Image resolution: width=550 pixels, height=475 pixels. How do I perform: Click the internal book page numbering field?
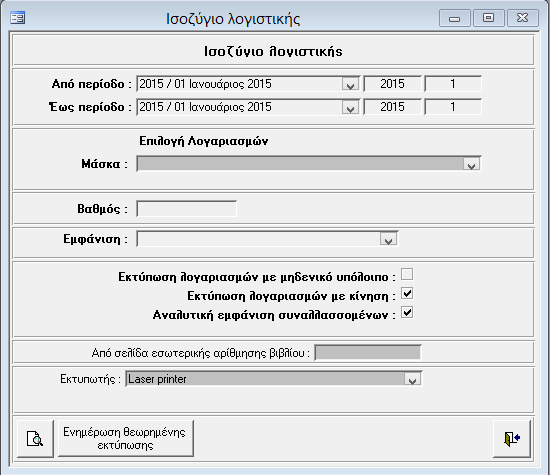368,353
